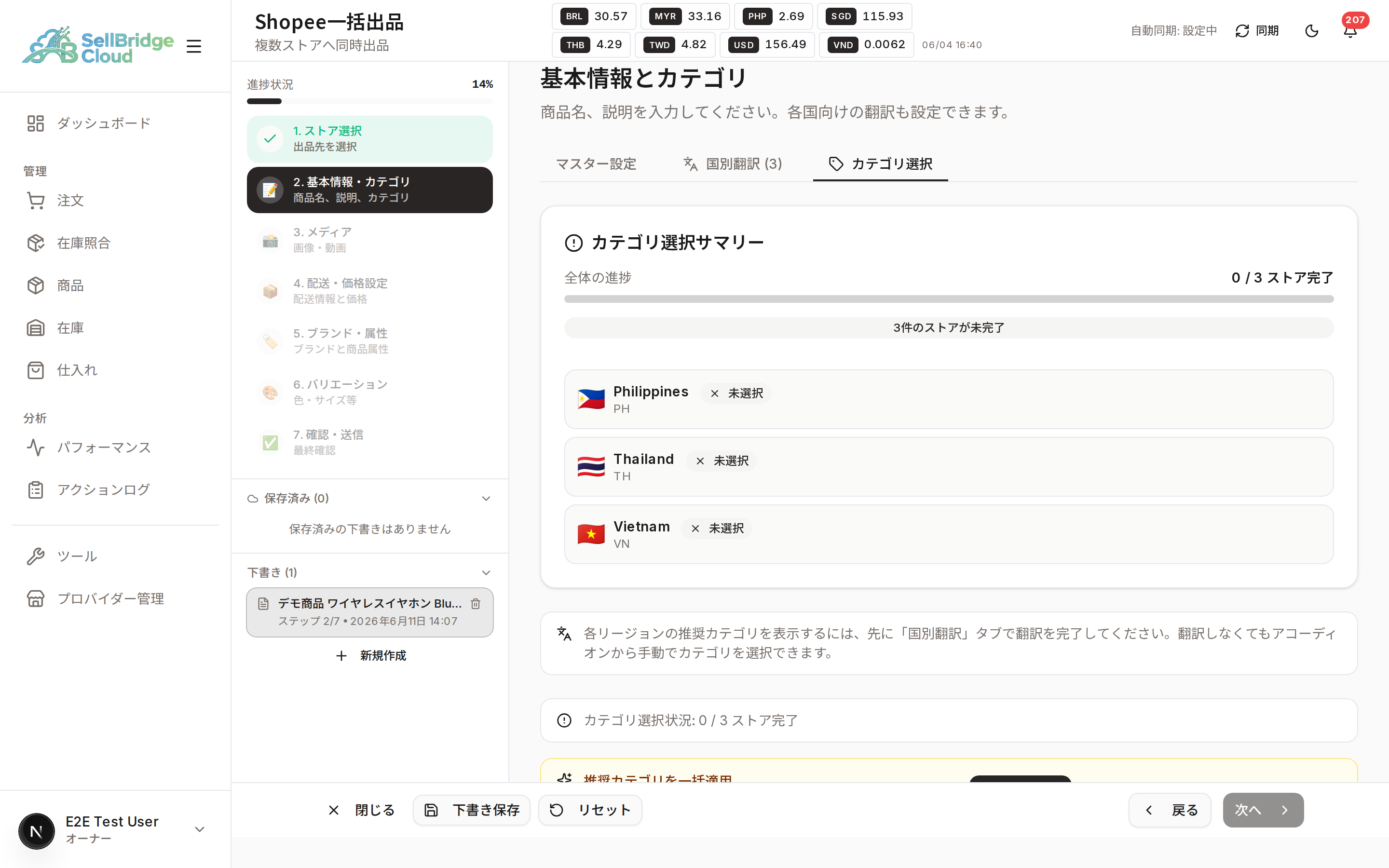Click the Thailand 未選択 status badge
Viewport: 1389px width, 868px height.
tap(722, 461)
